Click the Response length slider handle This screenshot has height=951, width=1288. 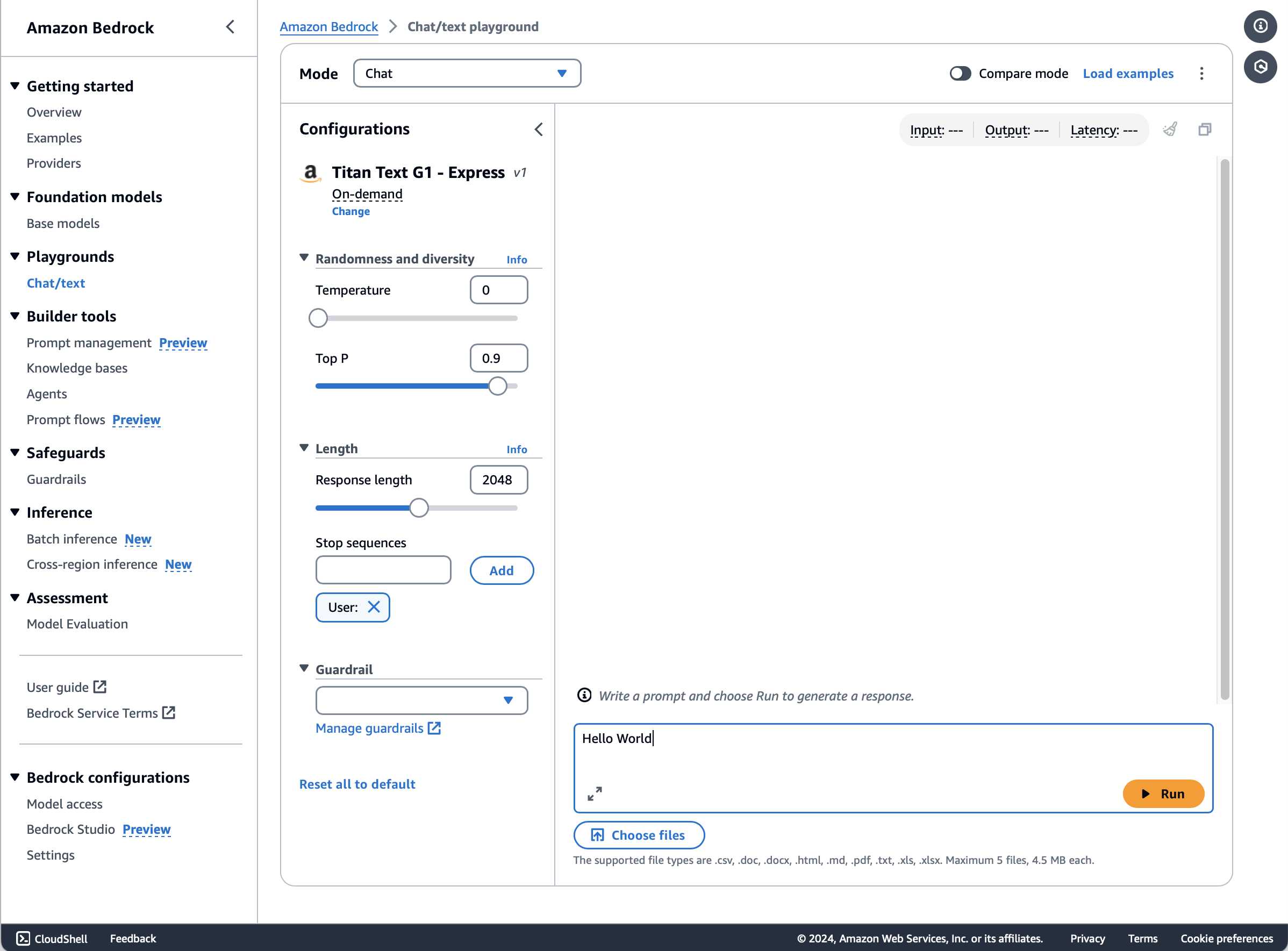(419, 507)
